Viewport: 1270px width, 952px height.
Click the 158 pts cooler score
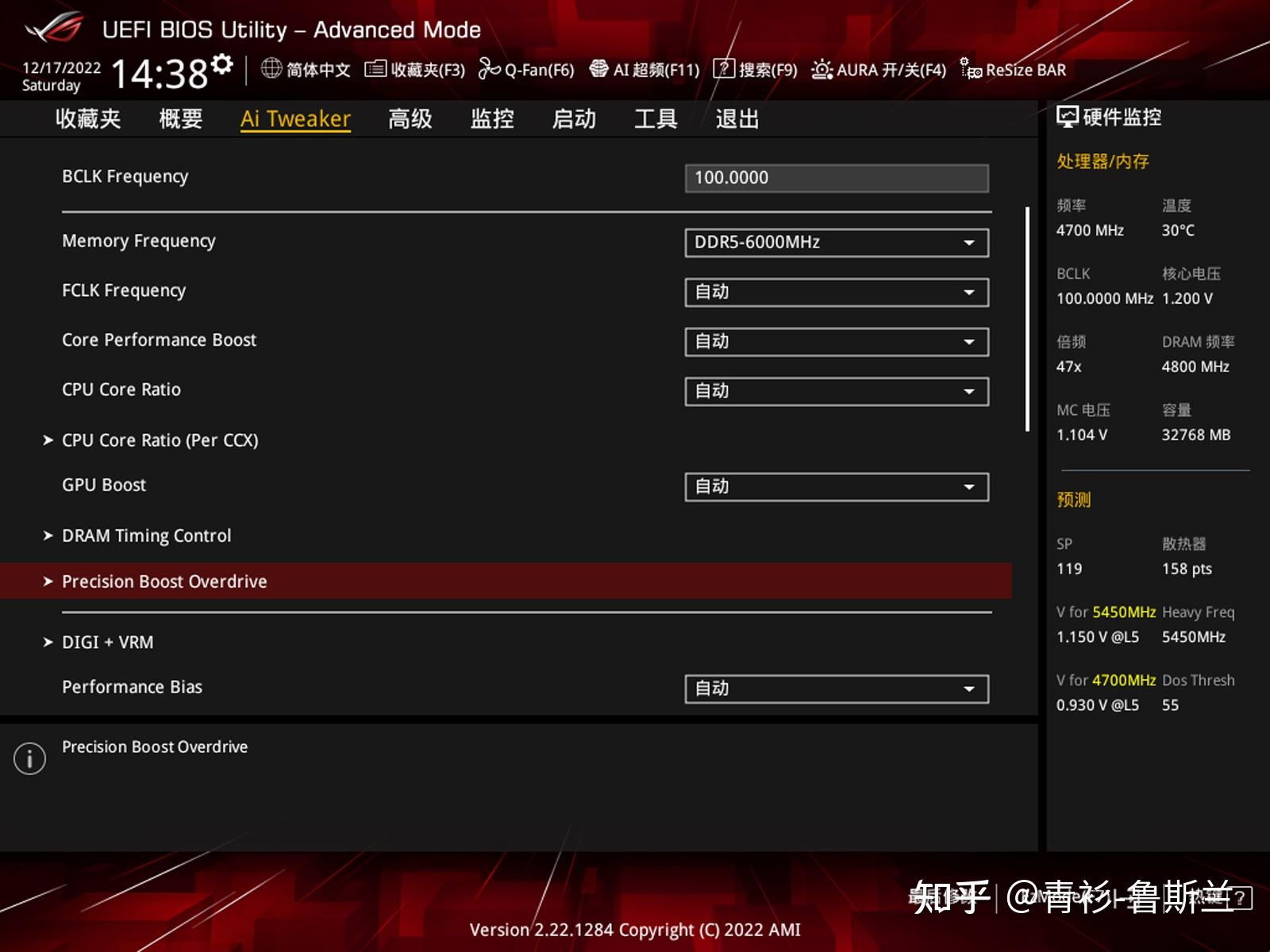coord(1187,569)
